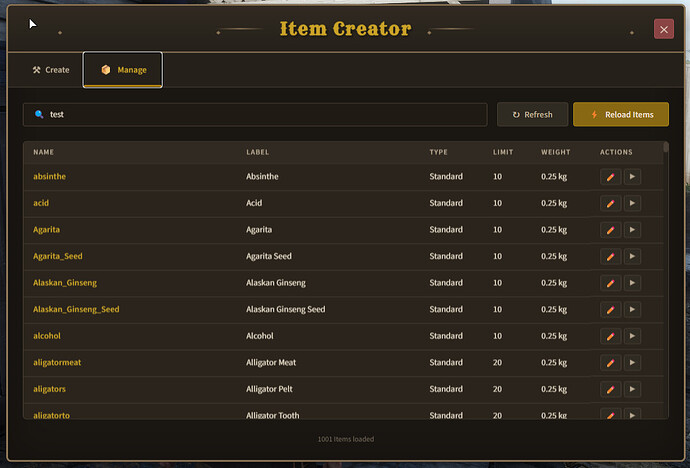Click the LABEL column header

pos(257,152)
